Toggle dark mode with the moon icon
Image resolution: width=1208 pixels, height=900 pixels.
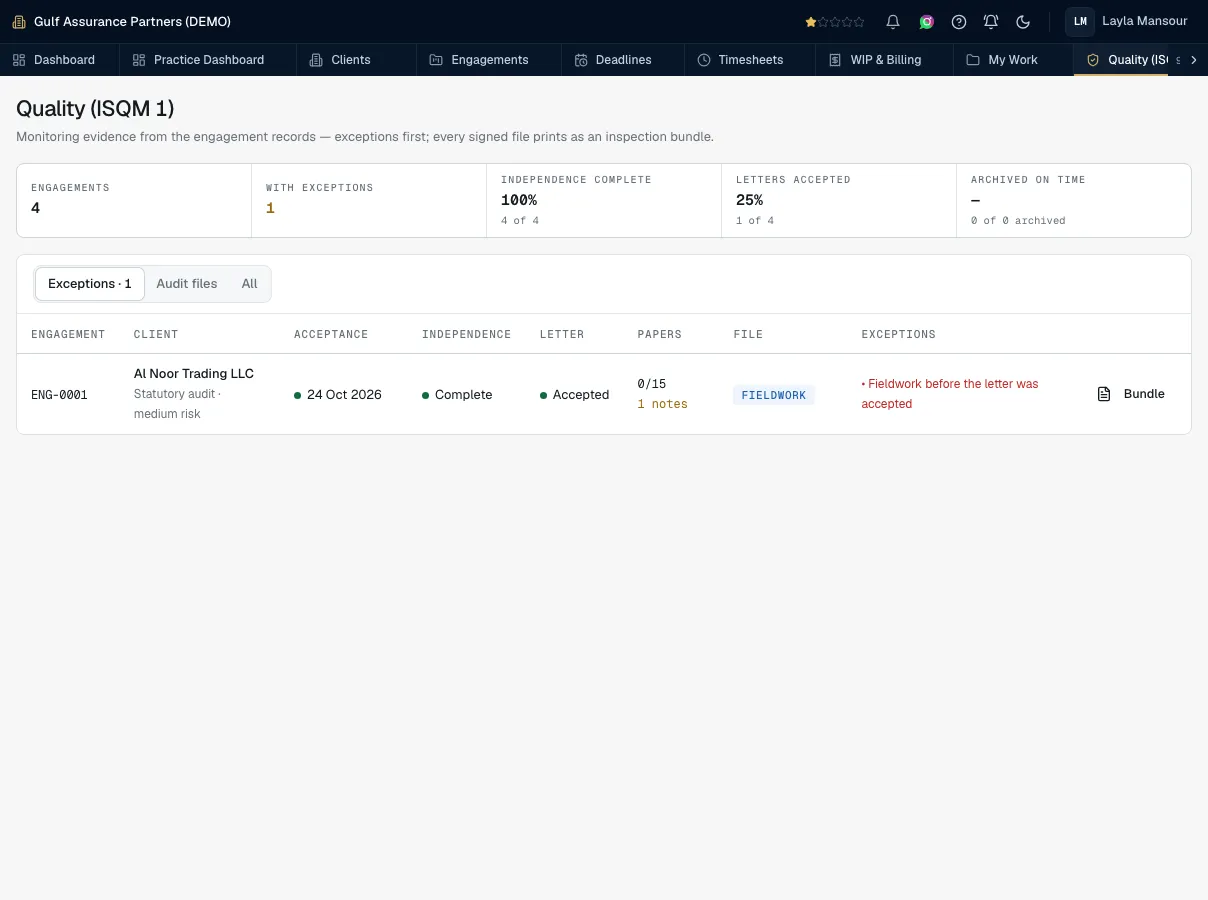coord(1023,21)
